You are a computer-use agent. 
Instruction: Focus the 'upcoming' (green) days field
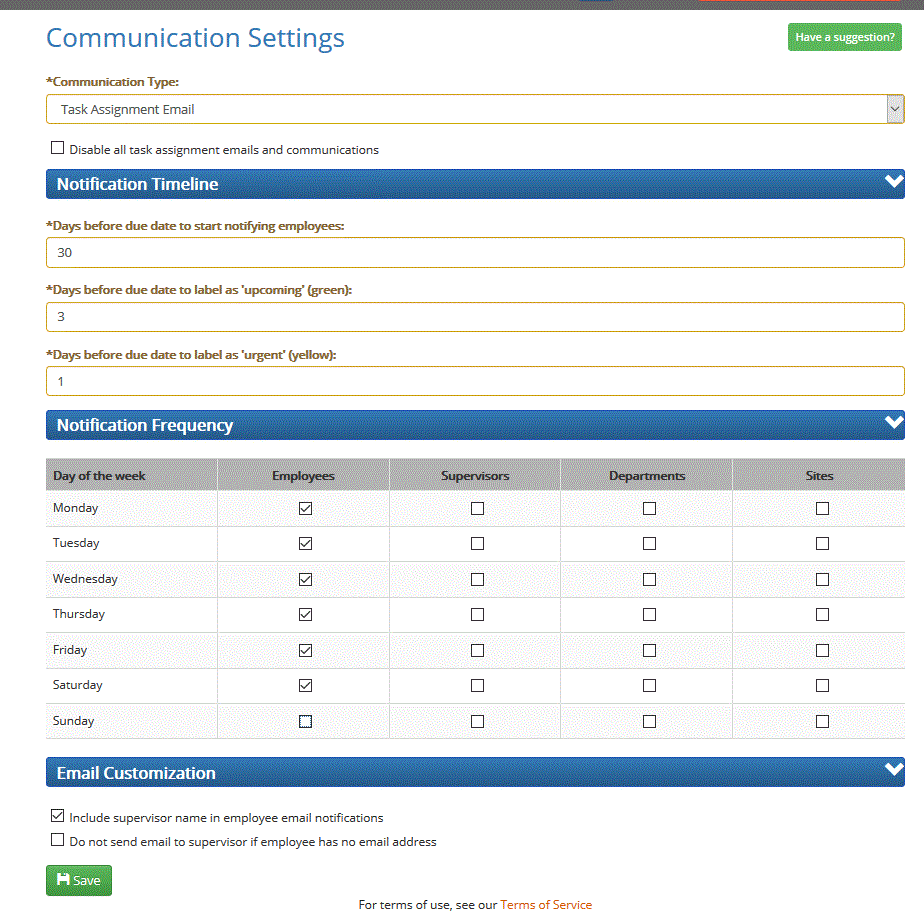[475, 317]
